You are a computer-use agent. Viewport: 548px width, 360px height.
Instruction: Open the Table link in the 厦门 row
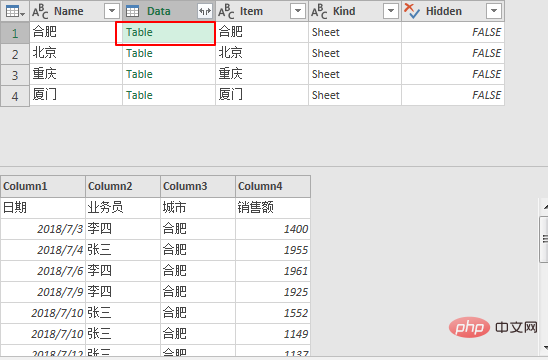pos(139,95)
